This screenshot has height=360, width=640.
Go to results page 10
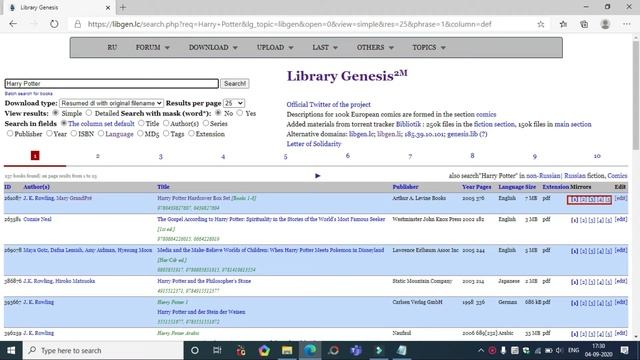(597, 156)
